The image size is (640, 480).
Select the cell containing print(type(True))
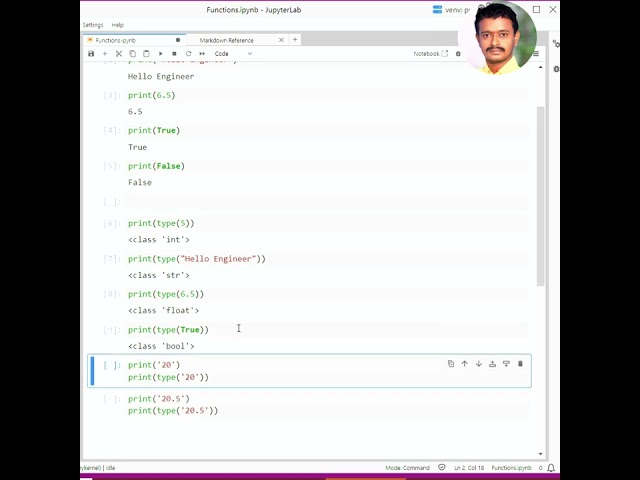tap(327, 330)
